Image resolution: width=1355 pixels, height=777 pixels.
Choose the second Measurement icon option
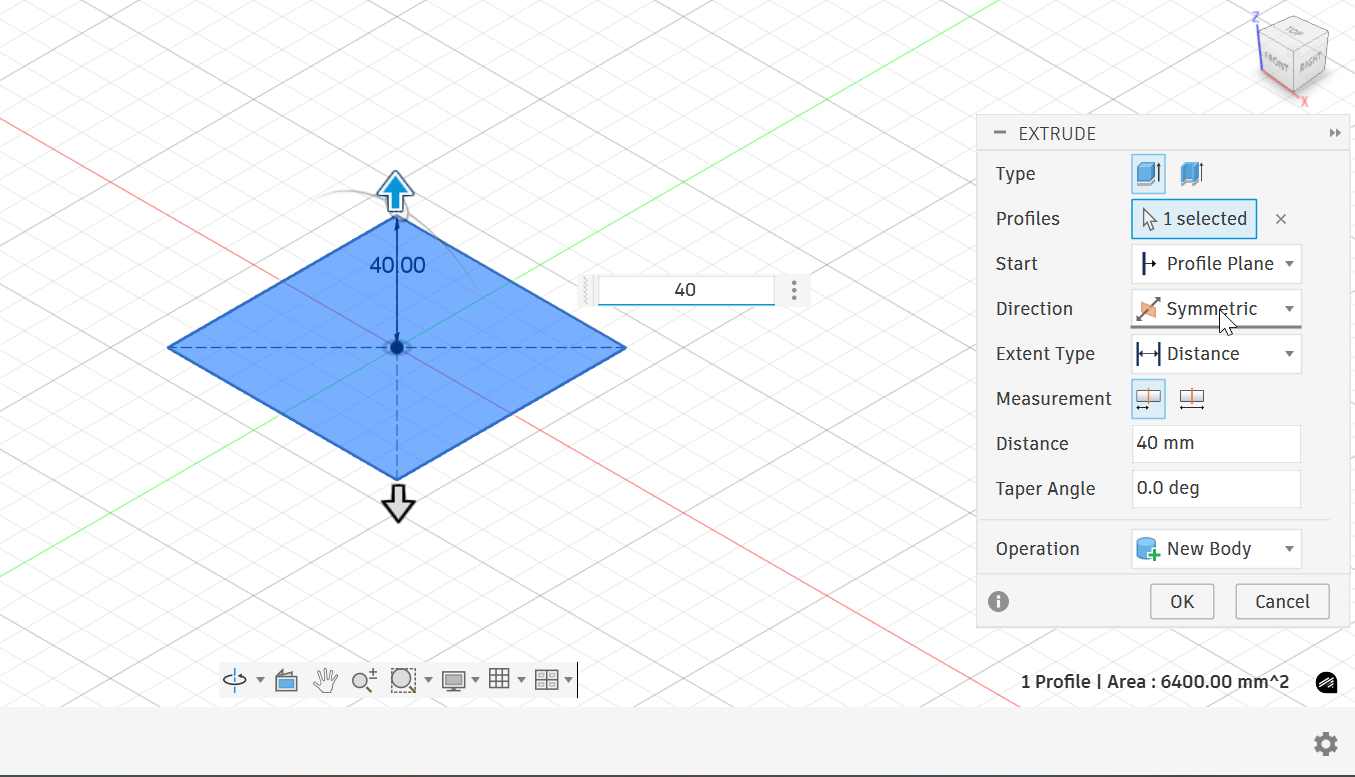(x=1191, y=399)
